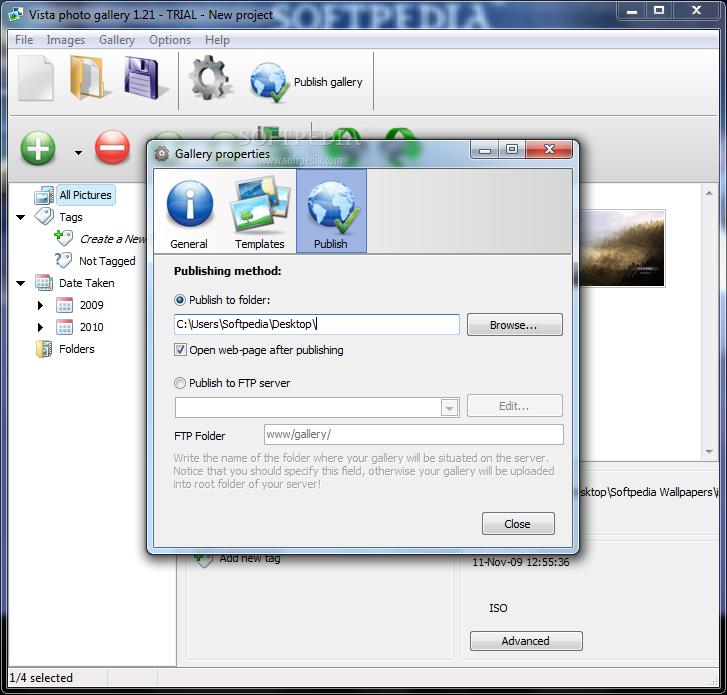This screenshot has height=695, width=727.
Task: Select the Publish tab in Gallery properties
Action: pos(331,211)
